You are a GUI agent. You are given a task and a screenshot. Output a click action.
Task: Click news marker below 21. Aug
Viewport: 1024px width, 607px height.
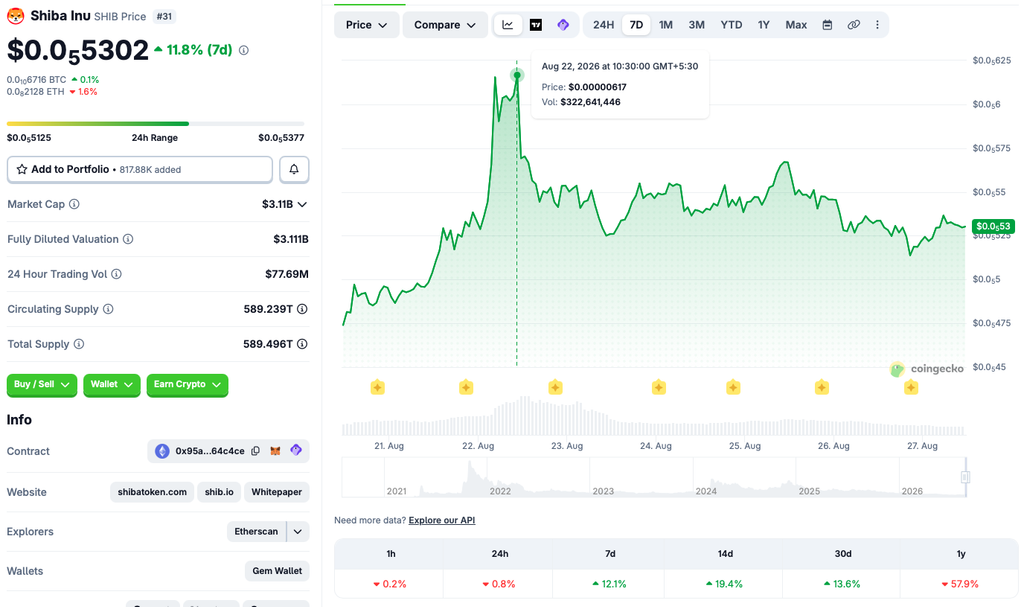[377, 387]
